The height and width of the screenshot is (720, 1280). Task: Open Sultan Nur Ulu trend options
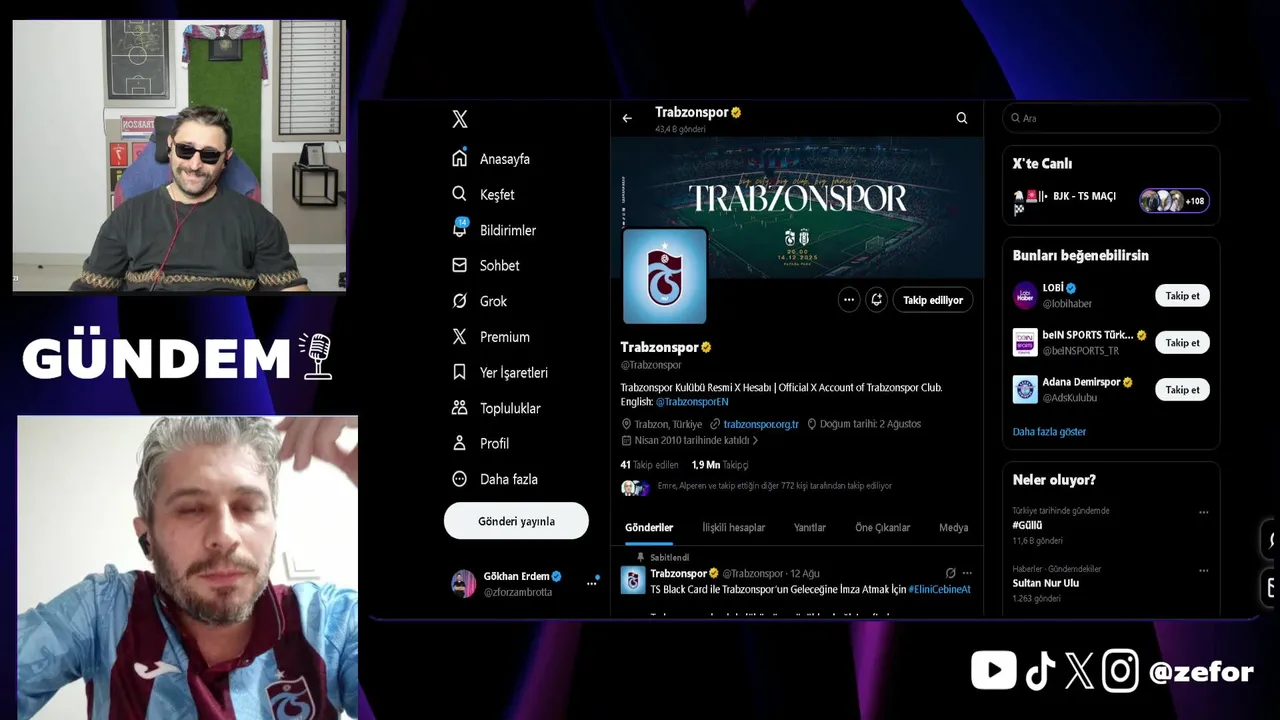point(1204,571)
